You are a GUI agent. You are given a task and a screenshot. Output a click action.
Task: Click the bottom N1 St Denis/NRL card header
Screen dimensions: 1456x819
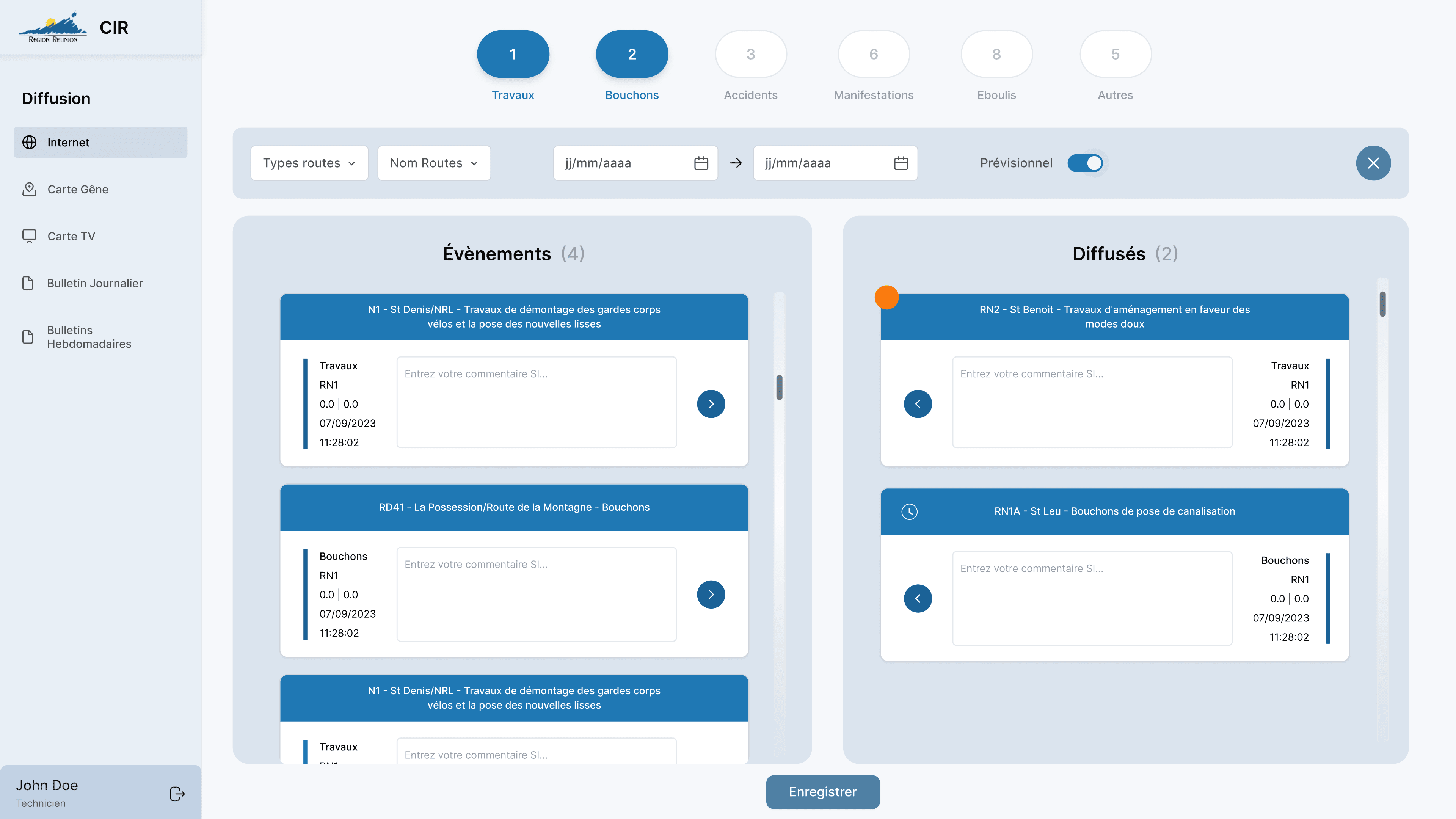pos(515,698)
